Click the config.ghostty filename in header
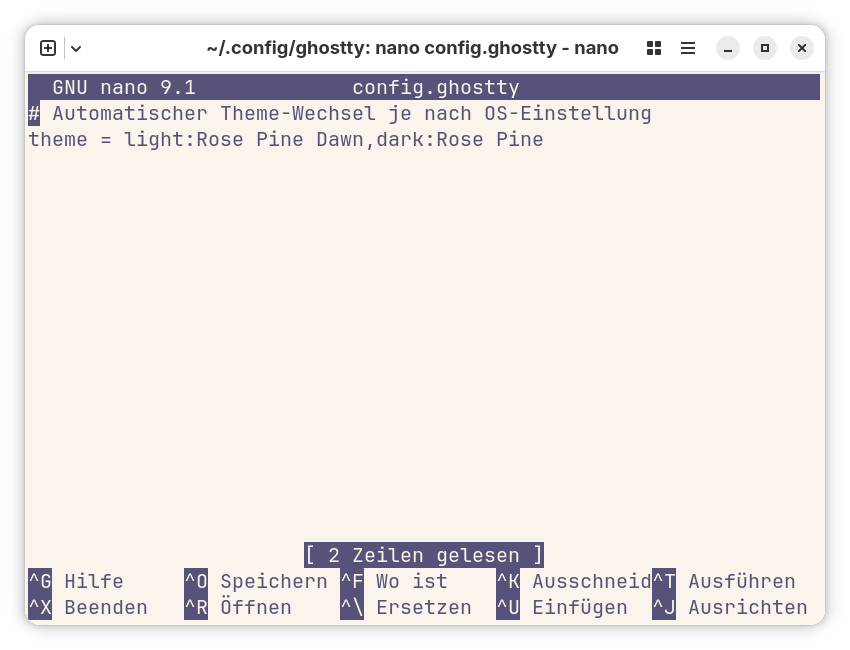The width and height of the screenshot is (850, 650). point(436,87)
